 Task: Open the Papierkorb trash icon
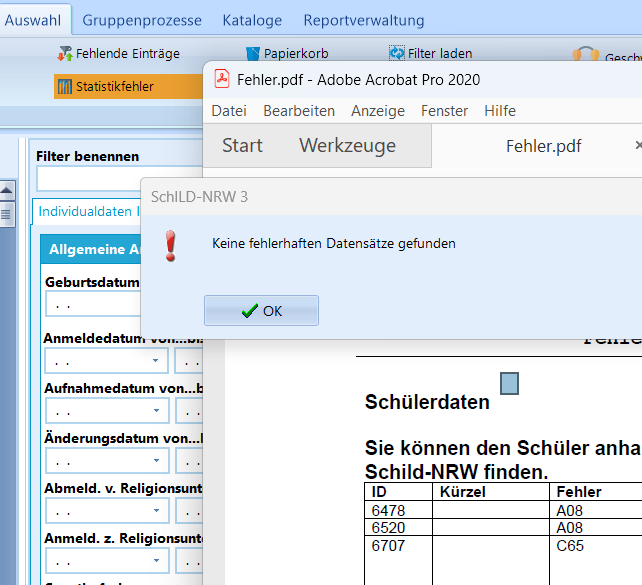coord(253,54)
